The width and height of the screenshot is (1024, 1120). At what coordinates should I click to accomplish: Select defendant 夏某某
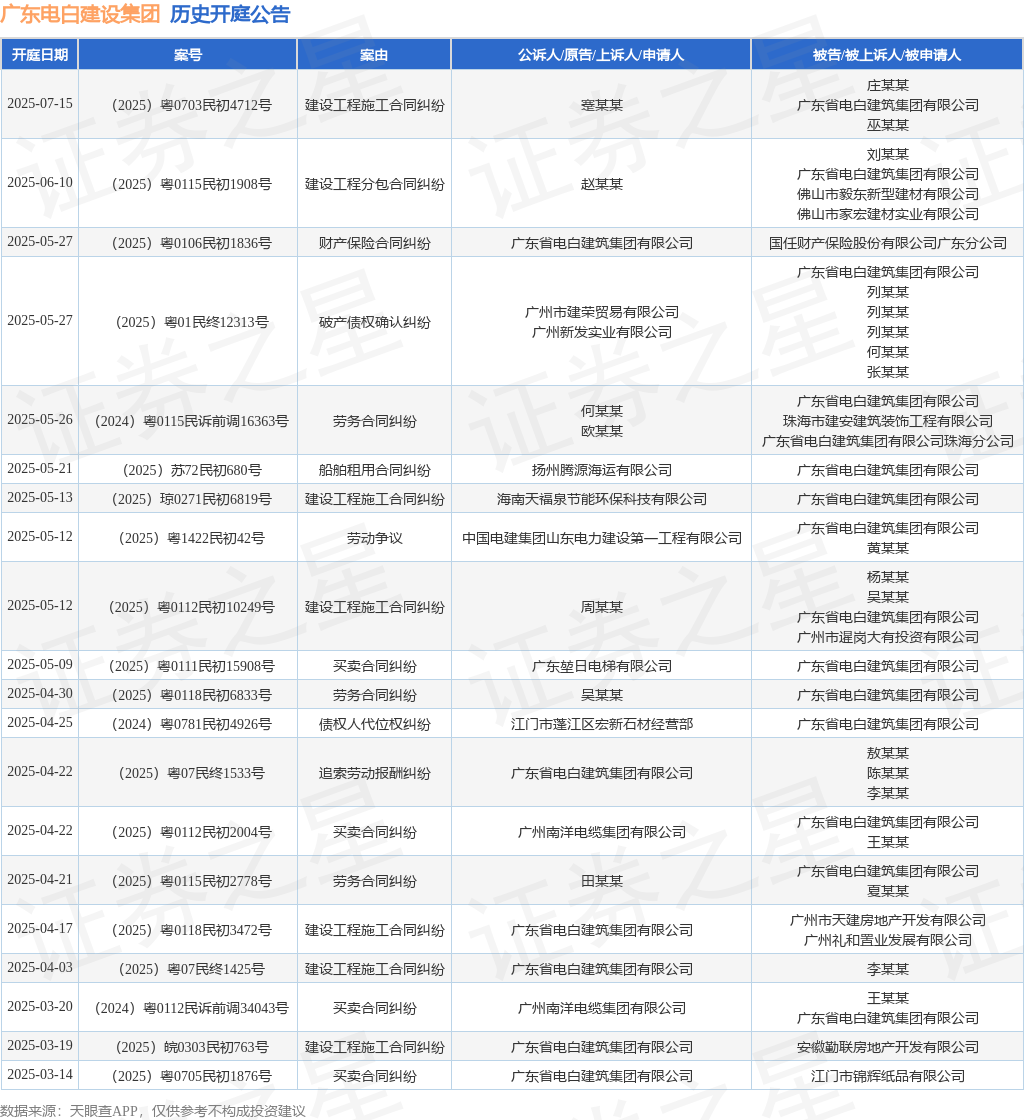pyautogui.click(x=888, y=891)
